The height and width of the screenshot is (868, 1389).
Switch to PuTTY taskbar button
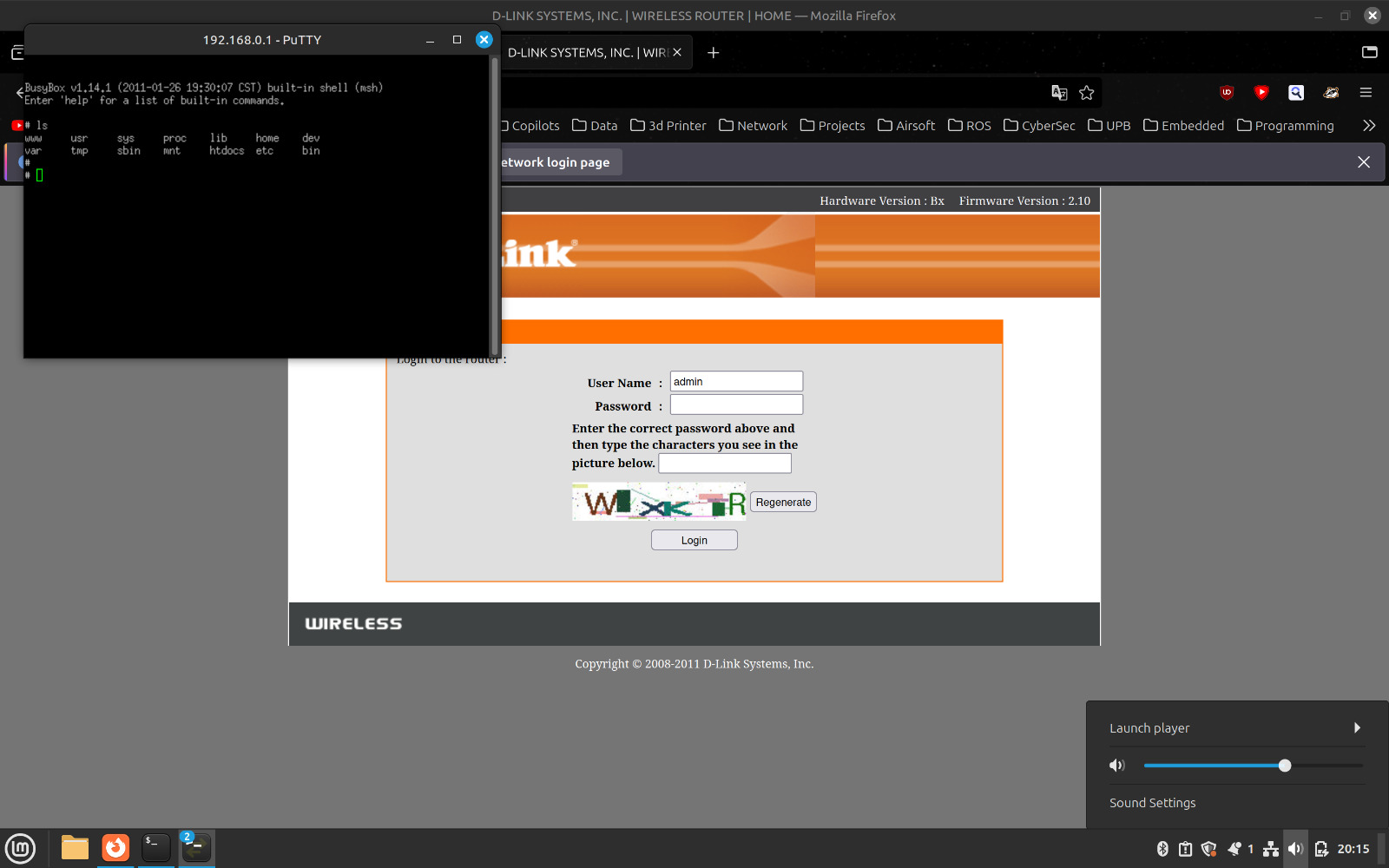pyautogui.click(x=196, y=848)
